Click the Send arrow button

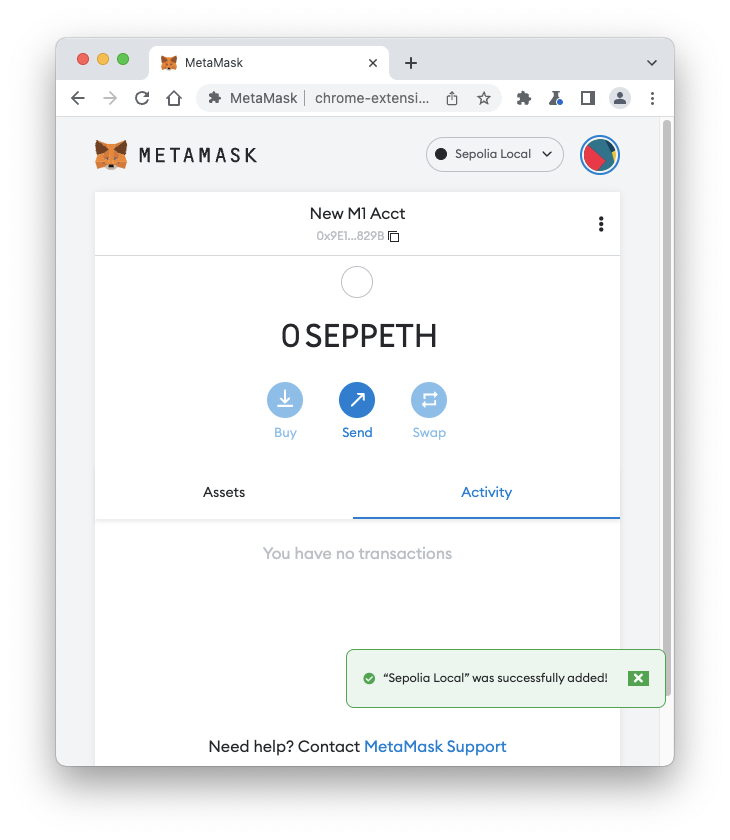click(357, 400)
